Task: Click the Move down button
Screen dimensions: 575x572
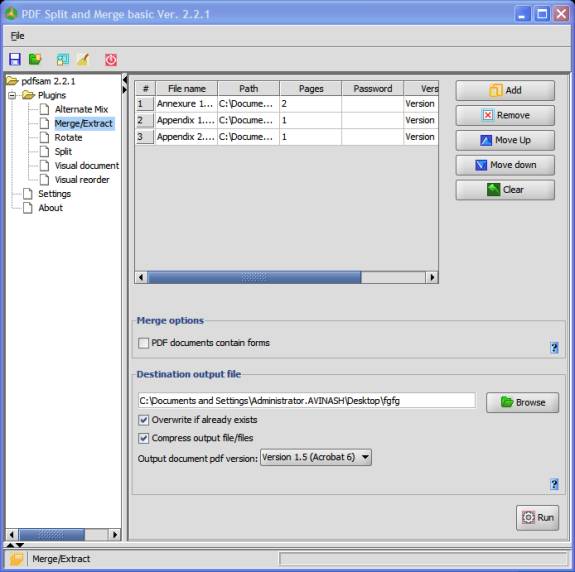Action: (505, 165)
